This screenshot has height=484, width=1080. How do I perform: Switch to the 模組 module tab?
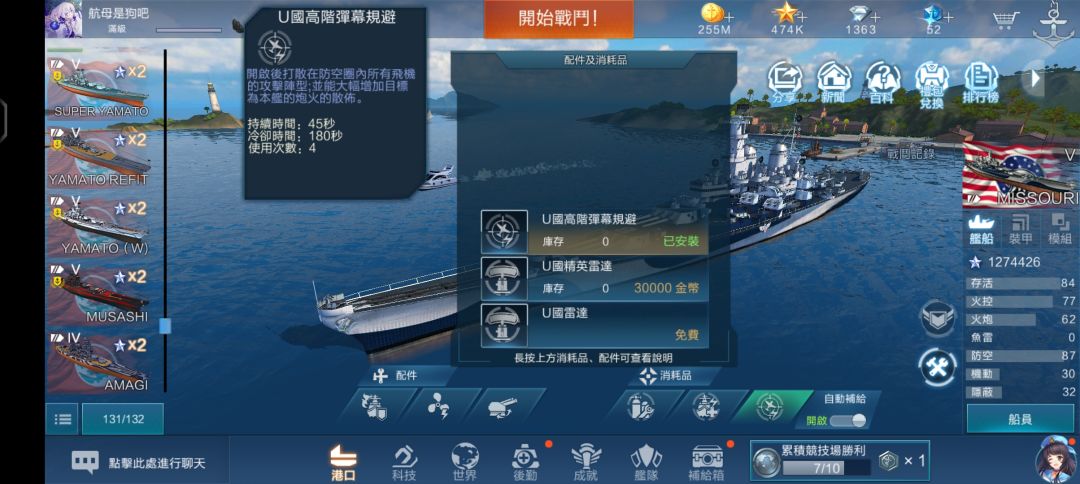click(1060, 230)
